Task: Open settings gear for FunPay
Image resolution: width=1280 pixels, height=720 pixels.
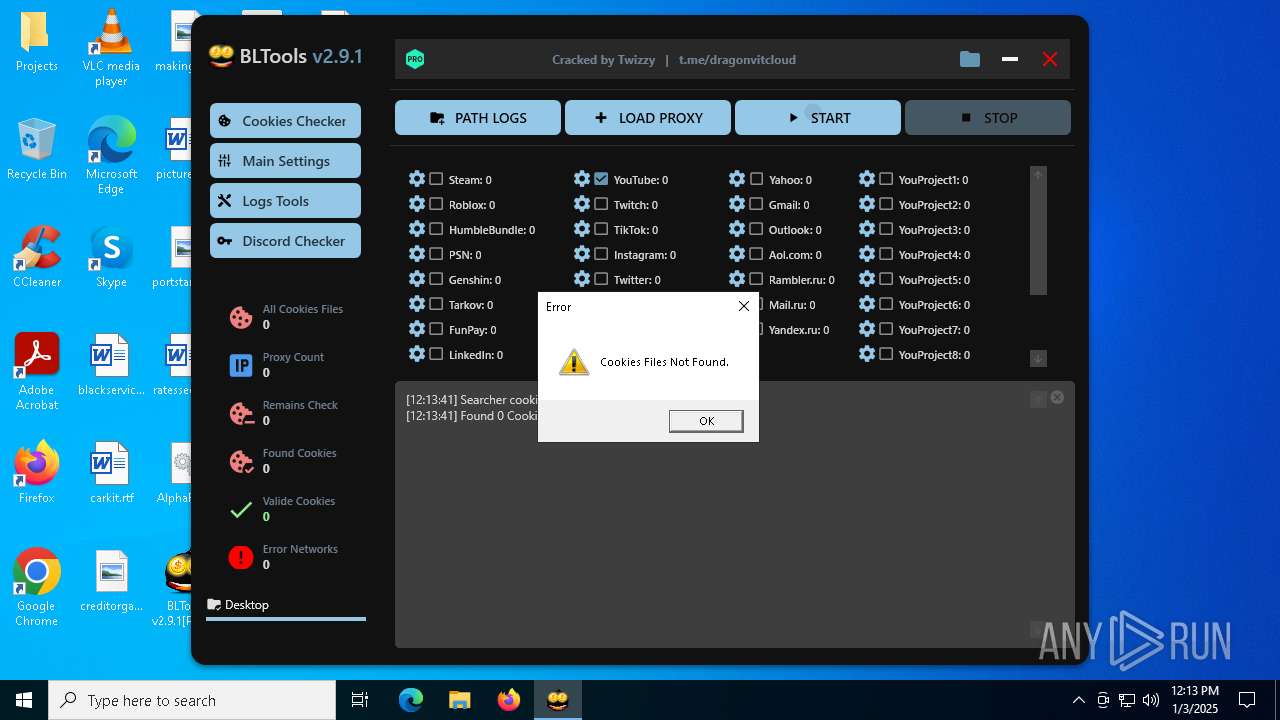Action: click(x=417, y=329)
